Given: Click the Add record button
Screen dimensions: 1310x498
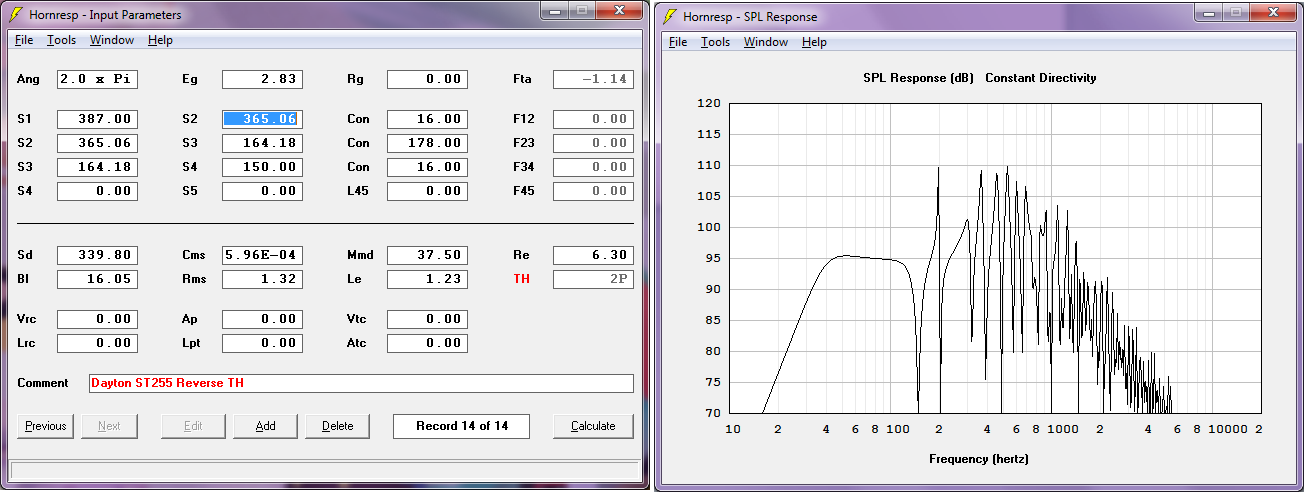Looking at the screenshot, I should [x=265, y=426].
